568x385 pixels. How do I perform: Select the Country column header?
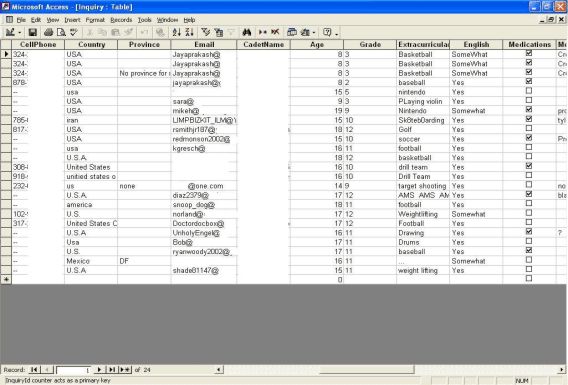91,45
